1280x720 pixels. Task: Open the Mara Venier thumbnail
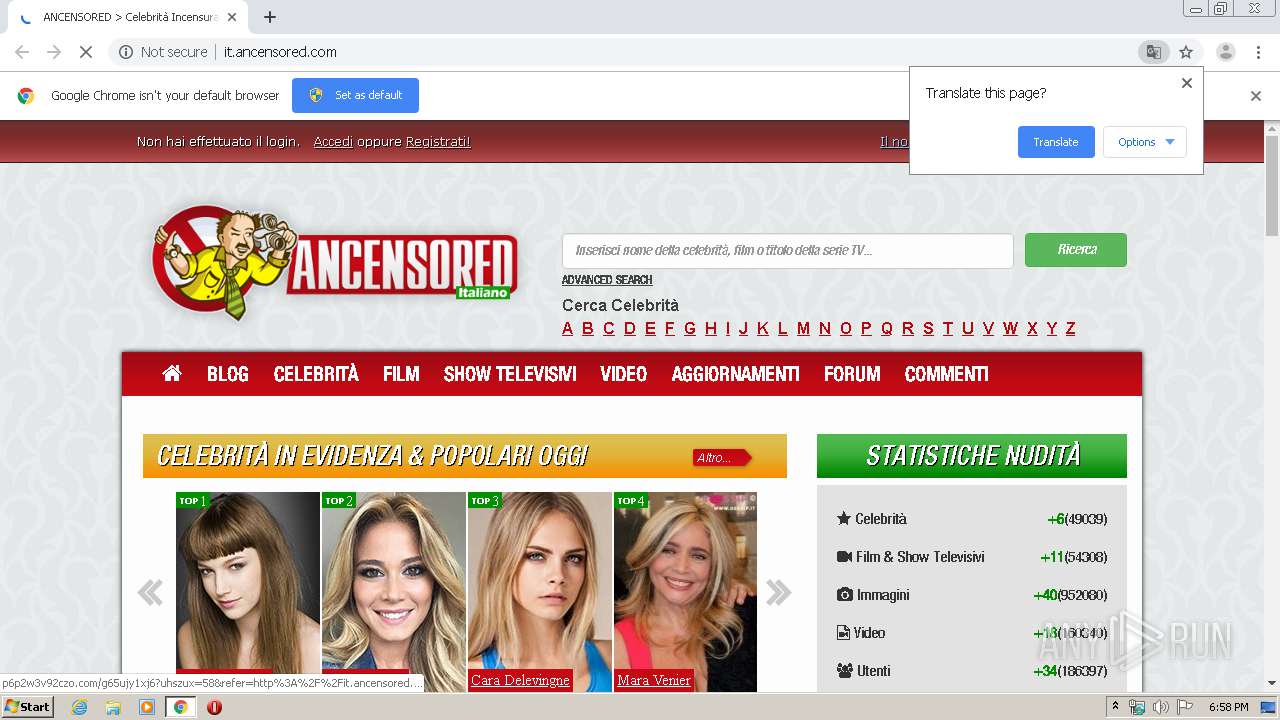tap(686, 582)
